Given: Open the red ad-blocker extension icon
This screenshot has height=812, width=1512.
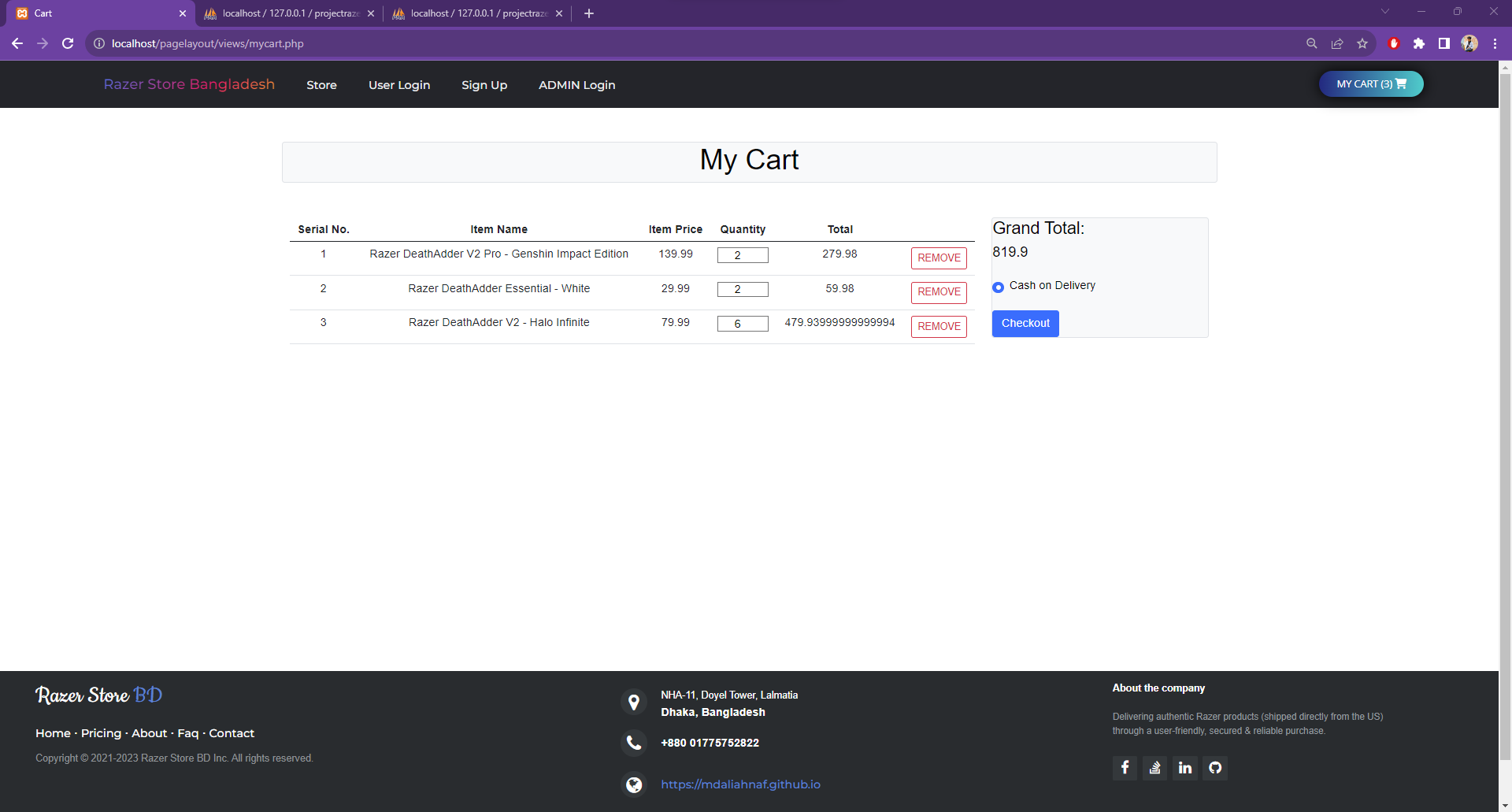Looking at the screenshot, I should (1393, 43).
